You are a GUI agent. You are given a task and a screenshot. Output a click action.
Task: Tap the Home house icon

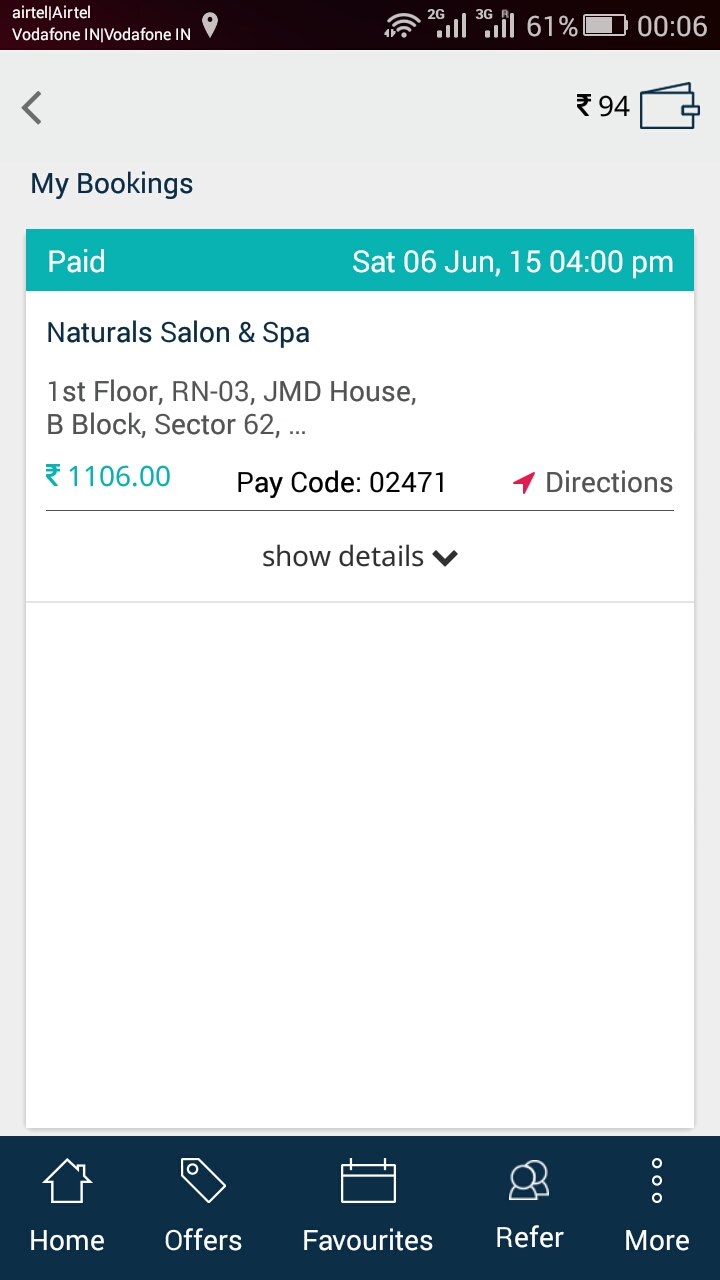click(x=67, y=1181)
